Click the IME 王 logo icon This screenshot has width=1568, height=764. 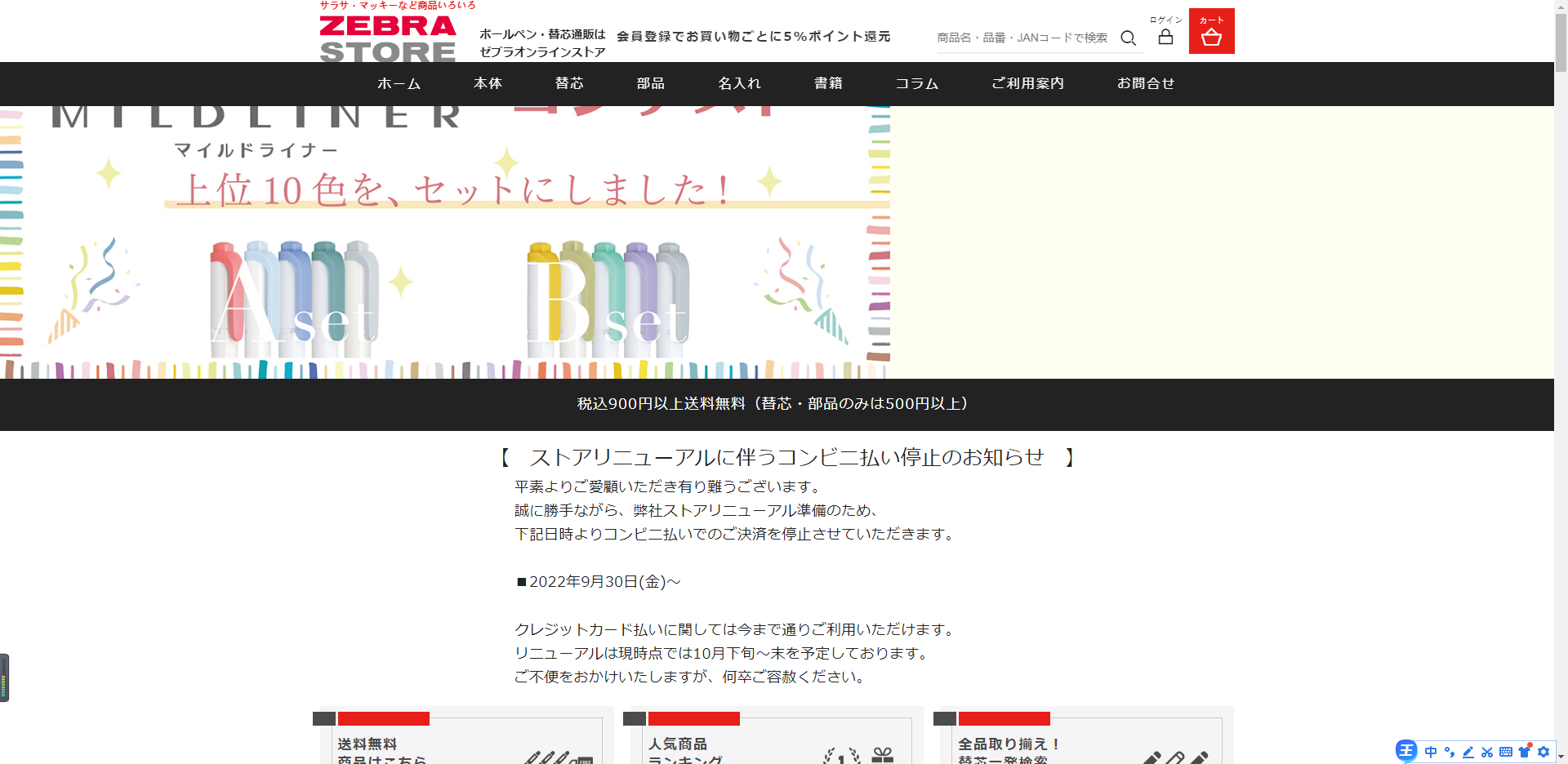coord(1406,751)
